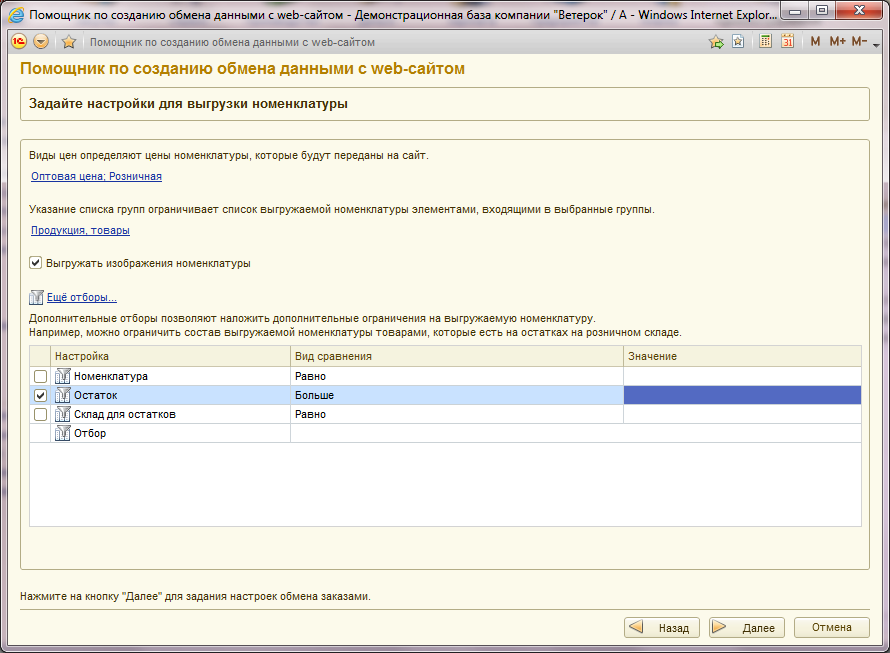
Task: Open the round dropdown arrow menu button
Action: [41, 41]
